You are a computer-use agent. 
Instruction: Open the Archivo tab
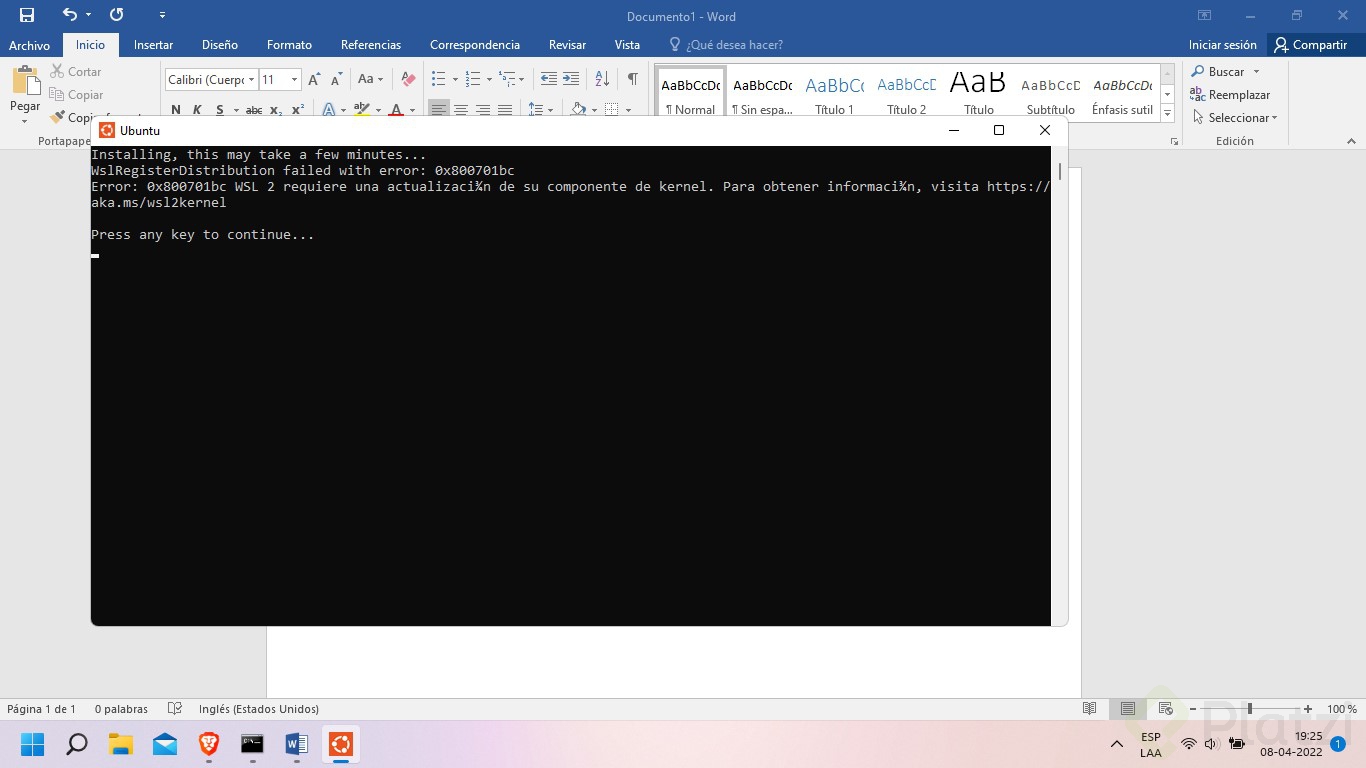click(29, 45)
